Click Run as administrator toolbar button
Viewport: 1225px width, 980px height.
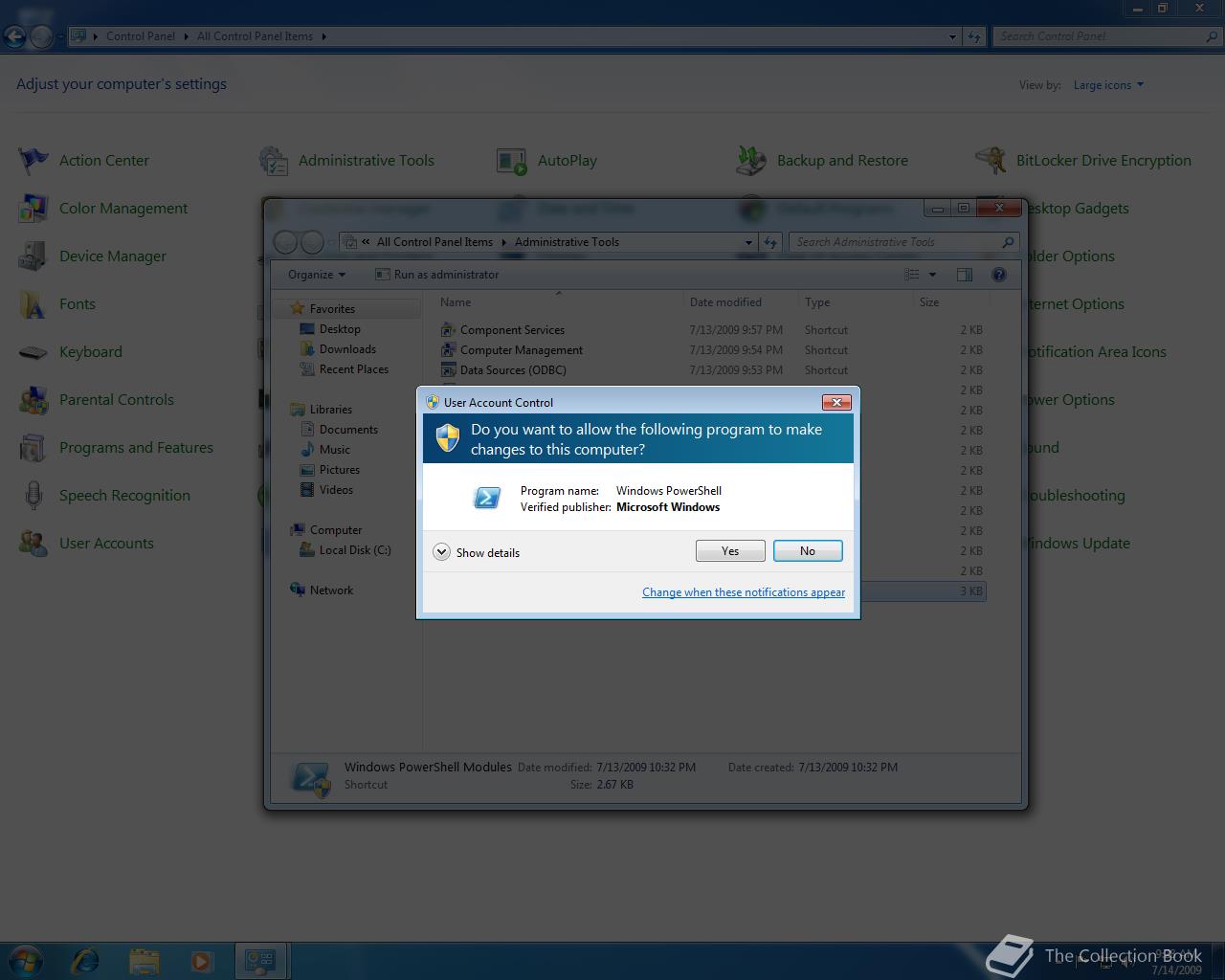click(436, 275)
